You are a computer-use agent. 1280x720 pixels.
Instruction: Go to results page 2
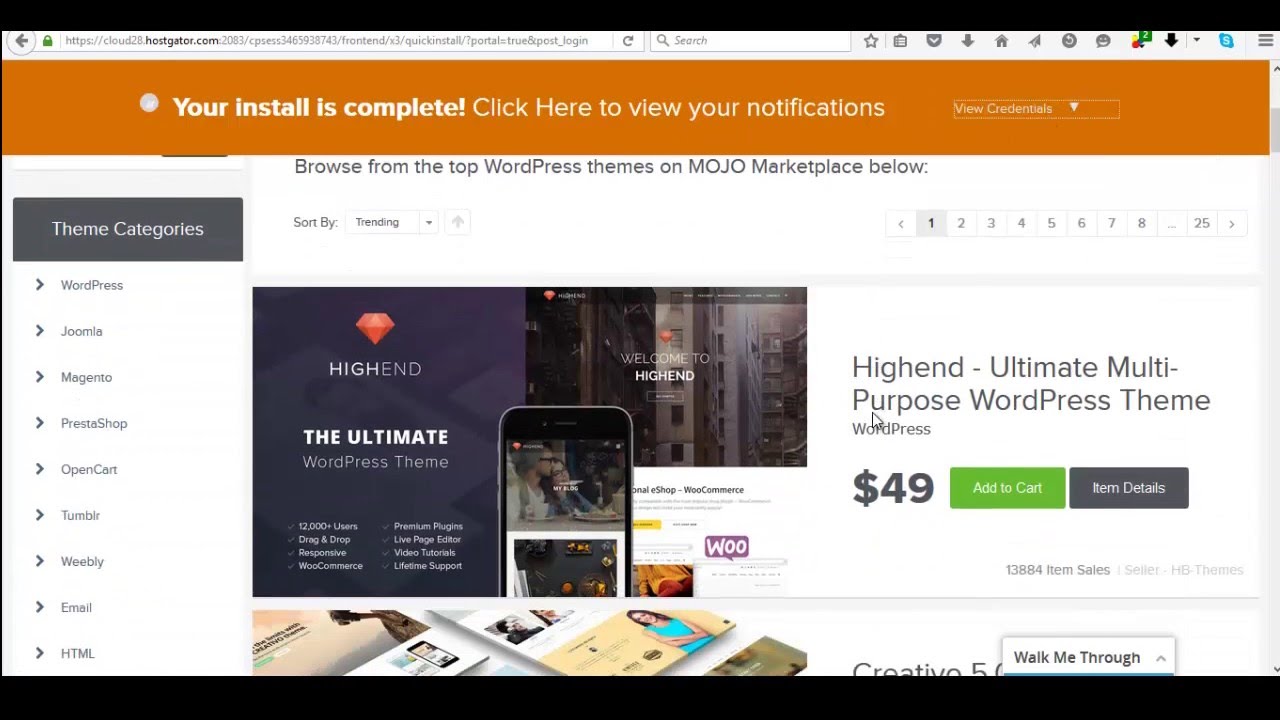point(961,223)
